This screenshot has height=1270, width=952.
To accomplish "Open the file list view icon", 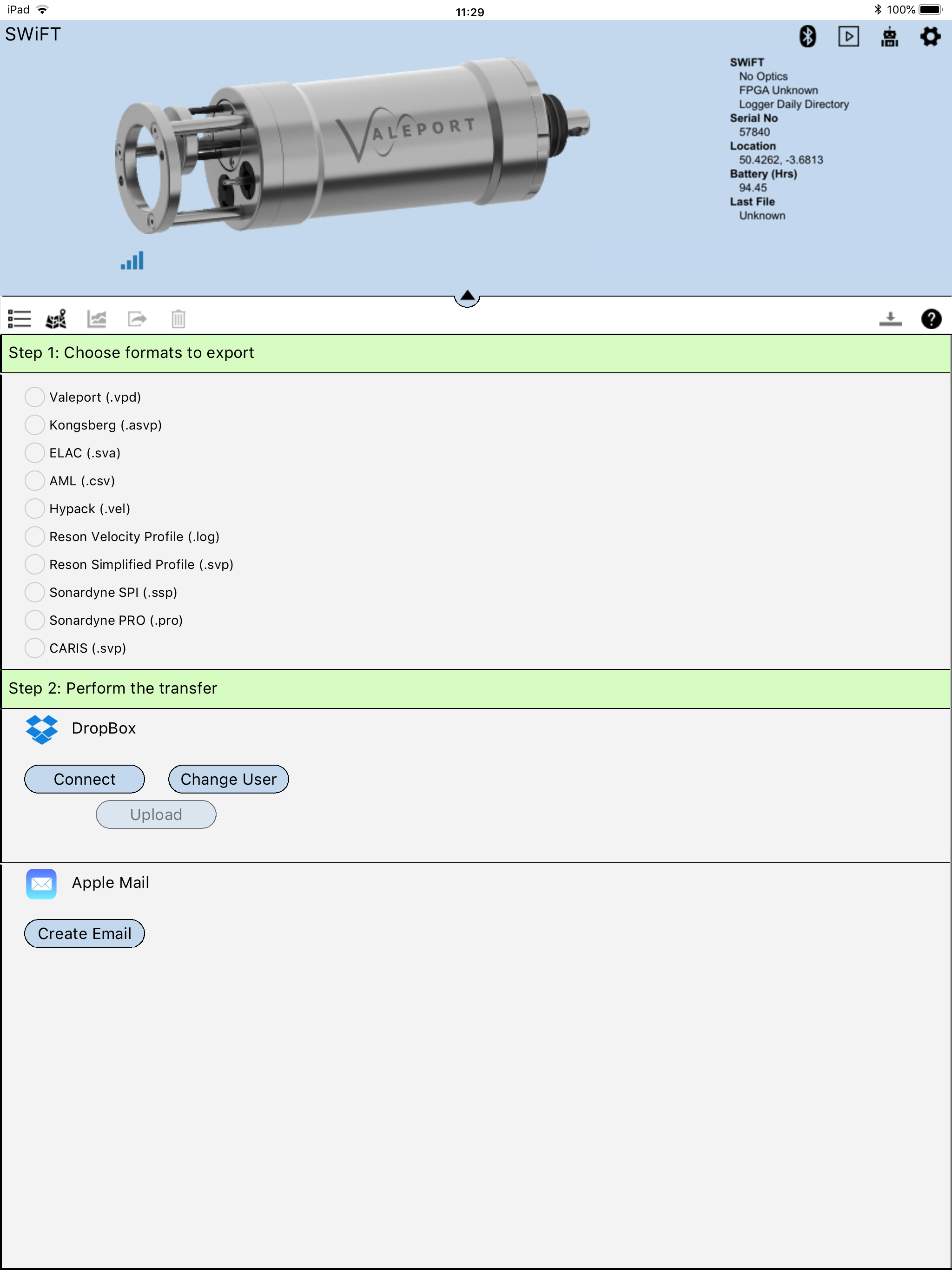I will click(x=20, y=318).
